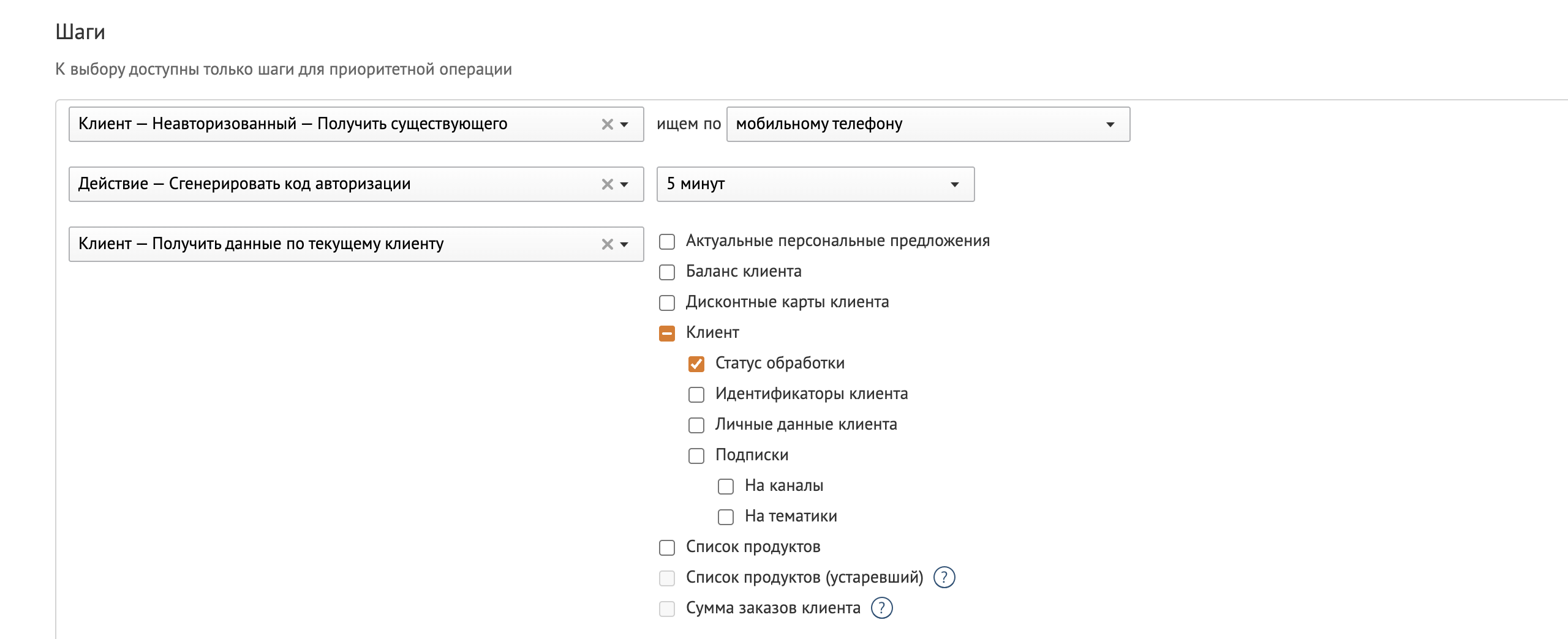Click disabled 'Список продуктов (устаревший)' checkbox

click(x=667, y=578)
